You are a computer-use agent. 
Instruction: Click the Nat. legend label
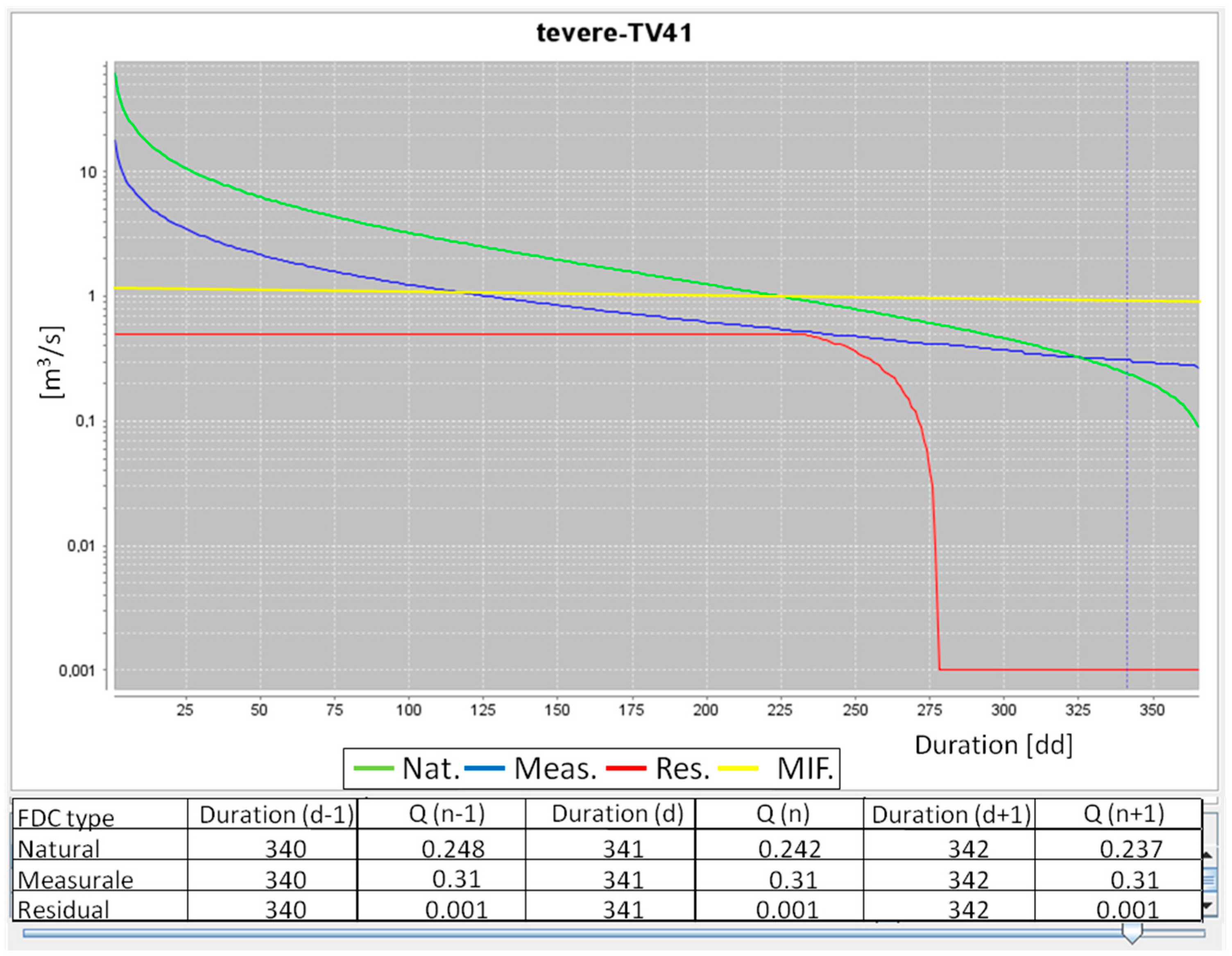point(431,768)
